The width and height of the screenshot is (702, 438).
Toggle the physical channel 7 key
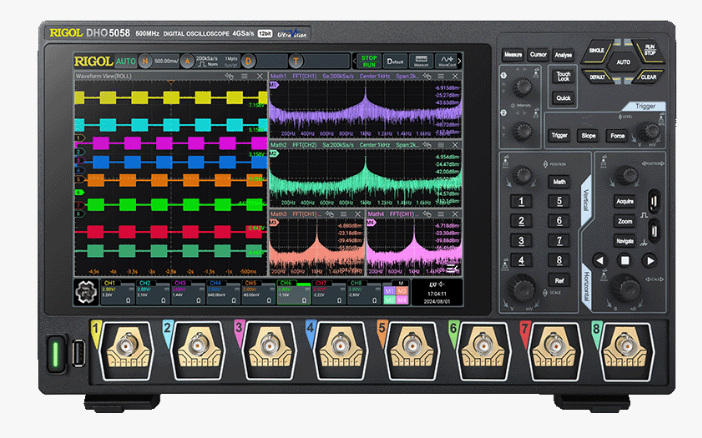click(x=559, y=240)
